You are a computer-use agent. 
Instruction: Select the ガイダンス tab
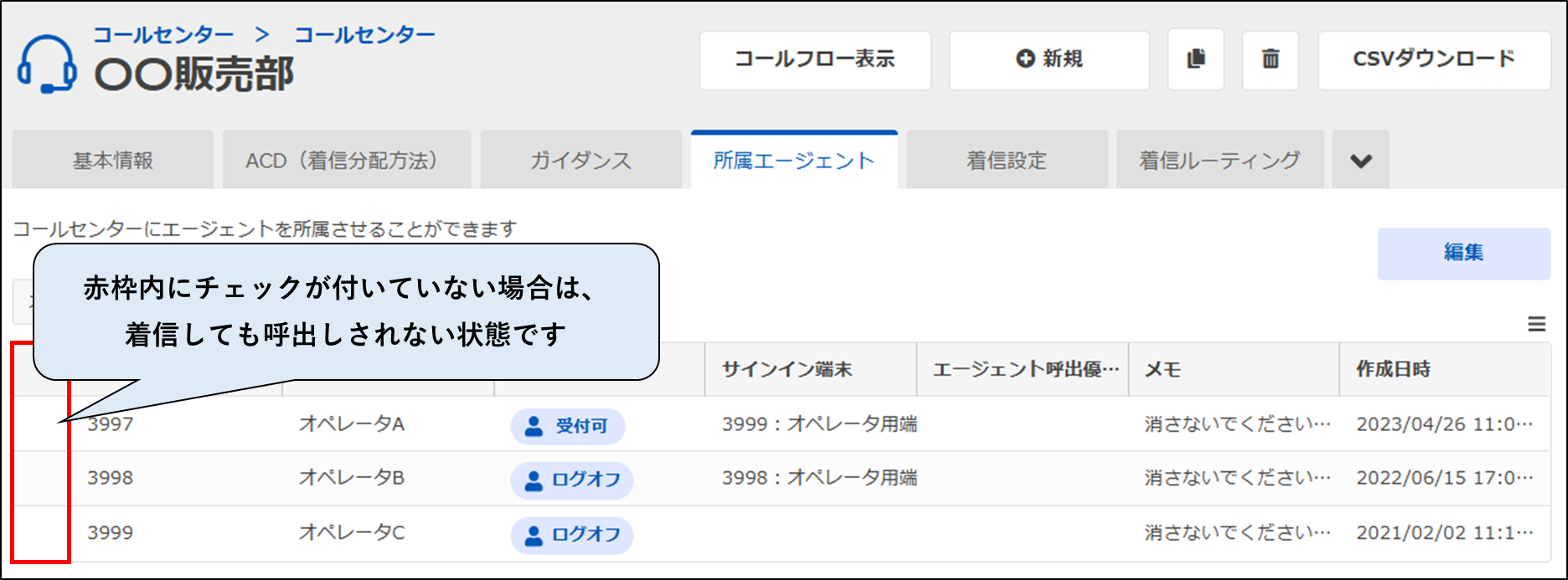(580, 161)
